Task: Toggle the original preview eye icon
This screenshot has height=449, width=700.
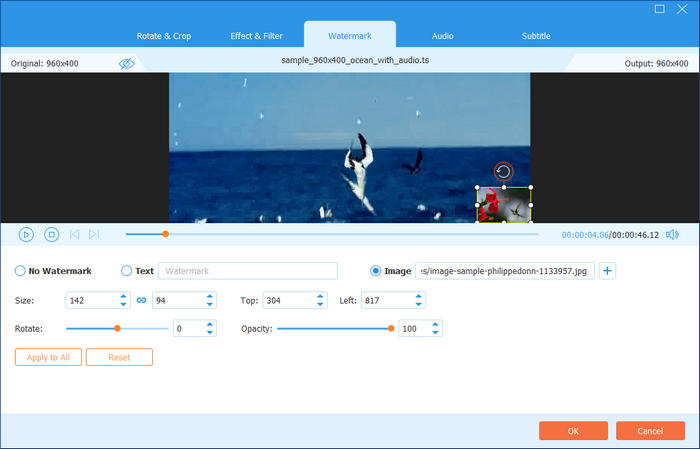Action: coord(126,63)
